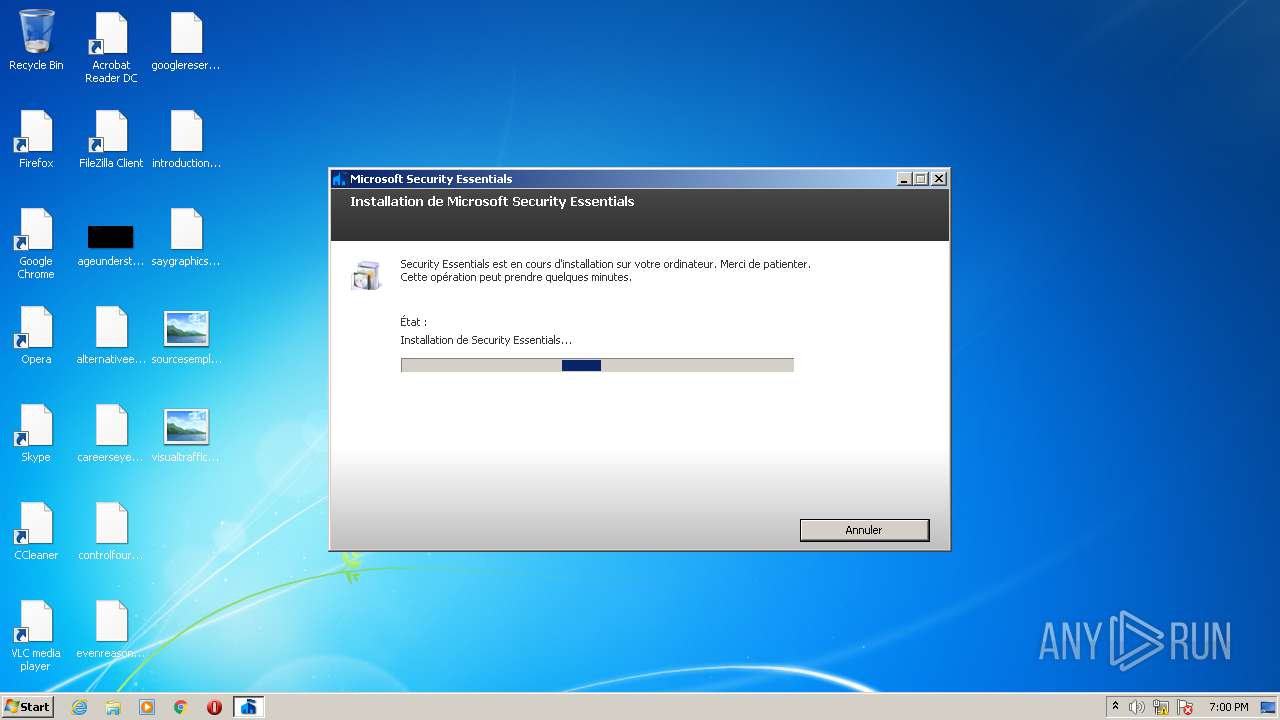Click the Annuler button in installer
Viewport: 1280px width, 720px height.
[864, 530]
